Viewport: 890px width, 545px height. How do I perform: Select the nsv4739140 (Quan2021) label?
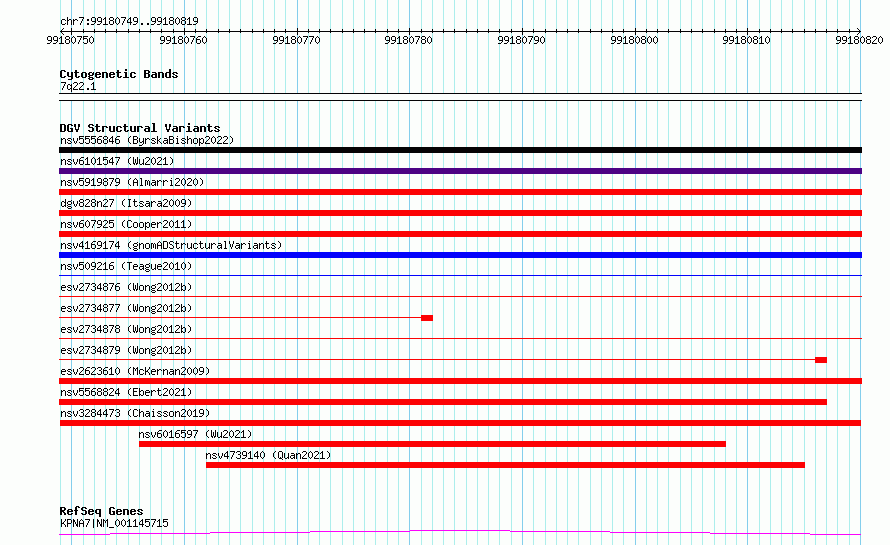[268, 455]
